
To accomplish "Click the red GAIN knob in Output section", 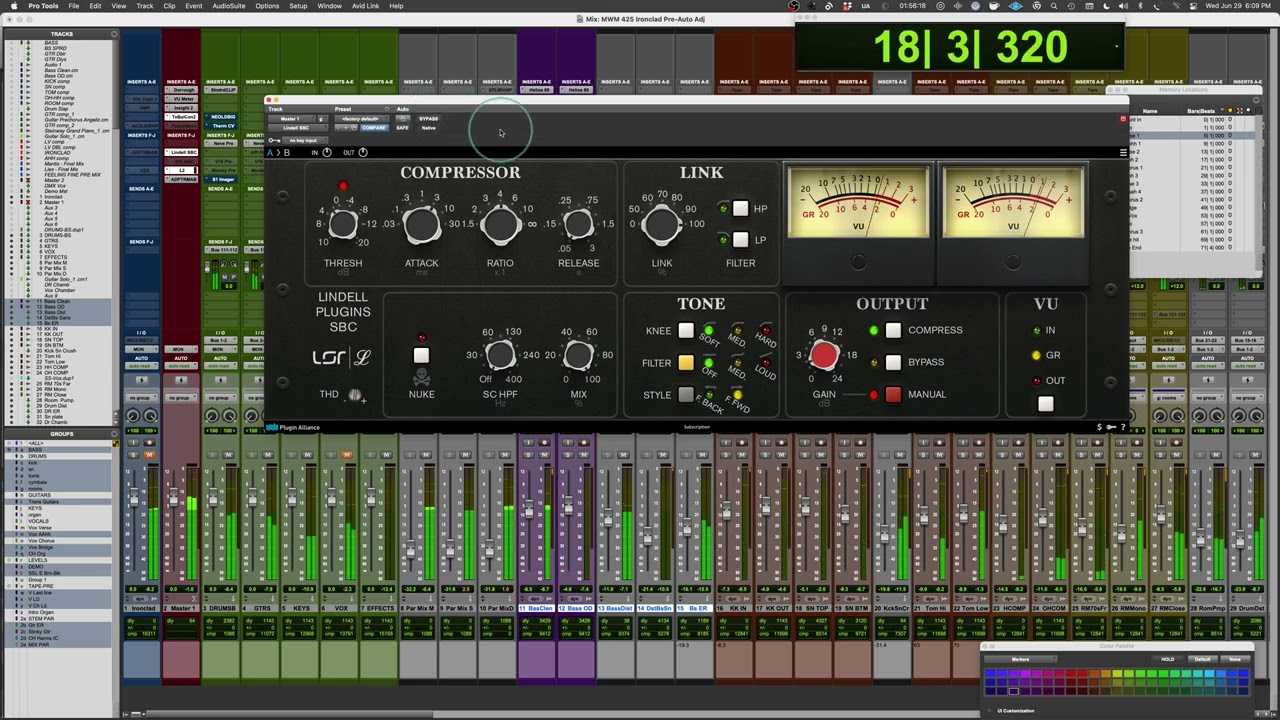I will point(824,355).
